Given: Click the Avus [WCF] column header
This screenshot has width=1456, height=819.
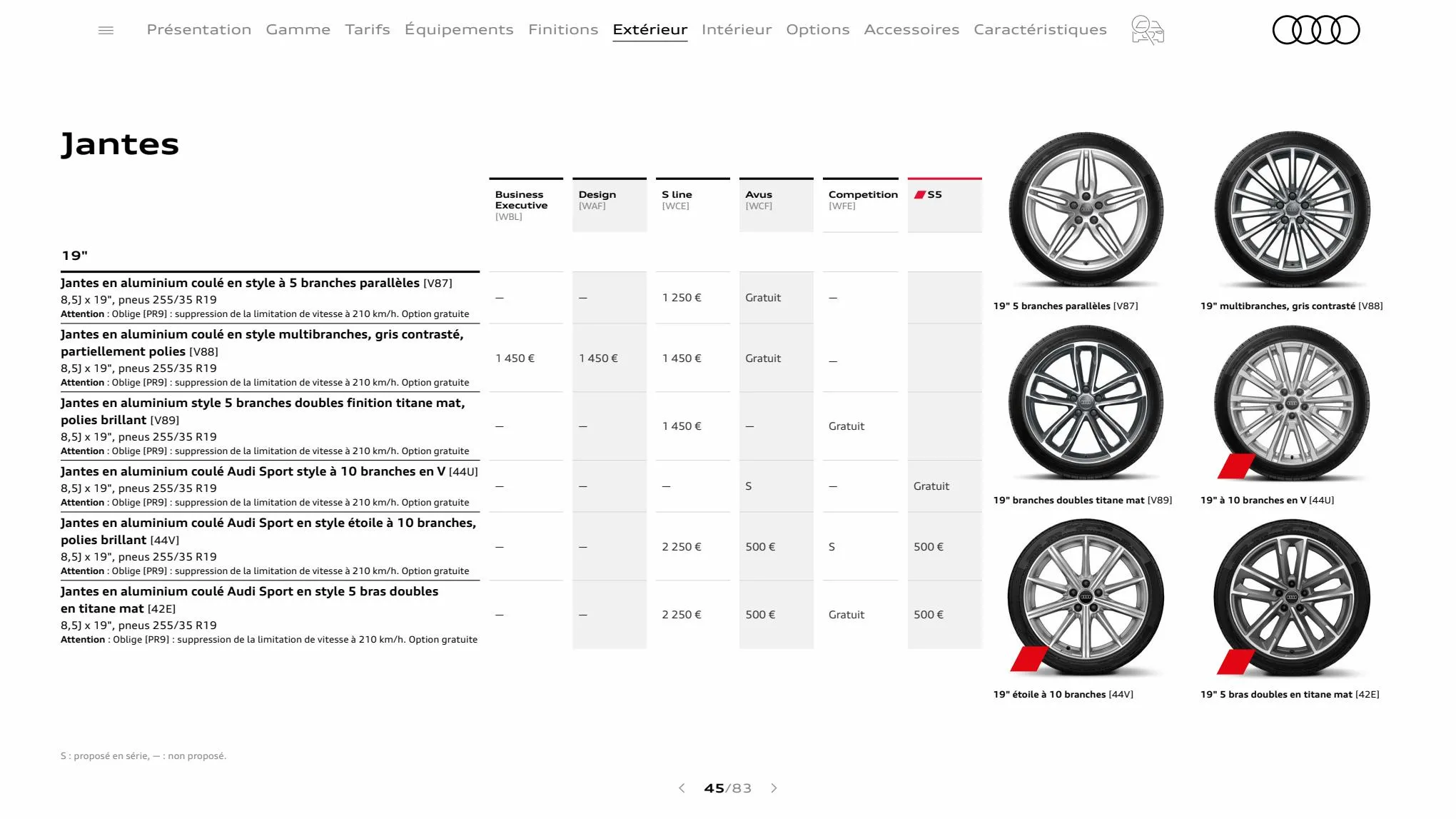Looking at the screenshot, I should [777, 205].
